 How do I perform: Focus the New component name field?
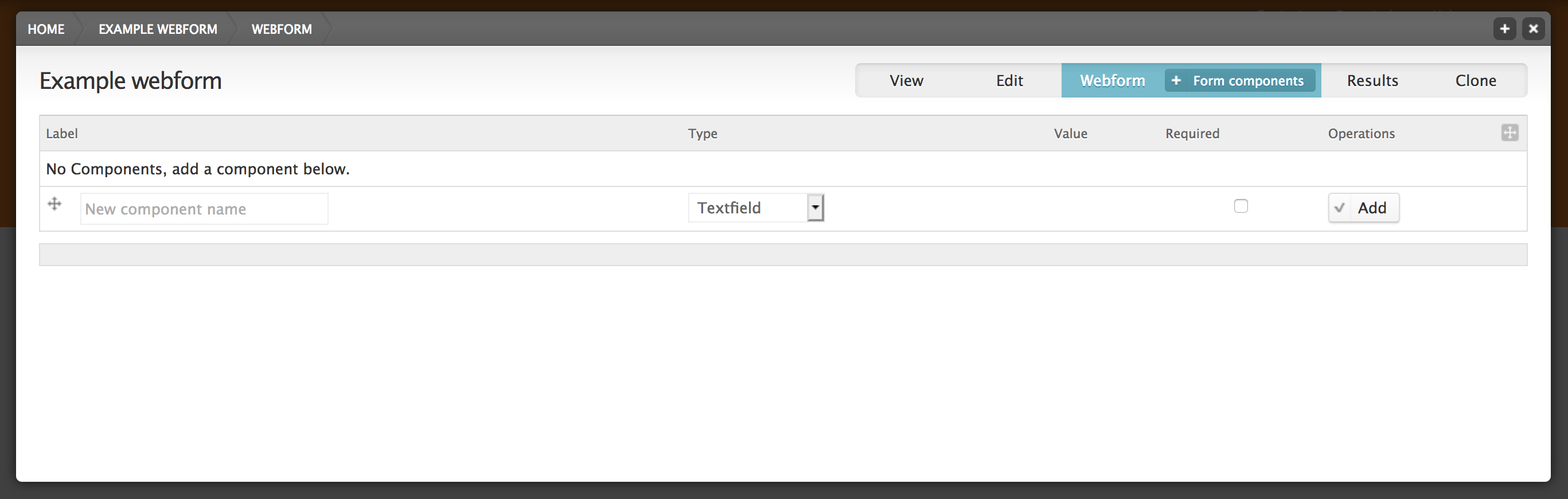204,209
